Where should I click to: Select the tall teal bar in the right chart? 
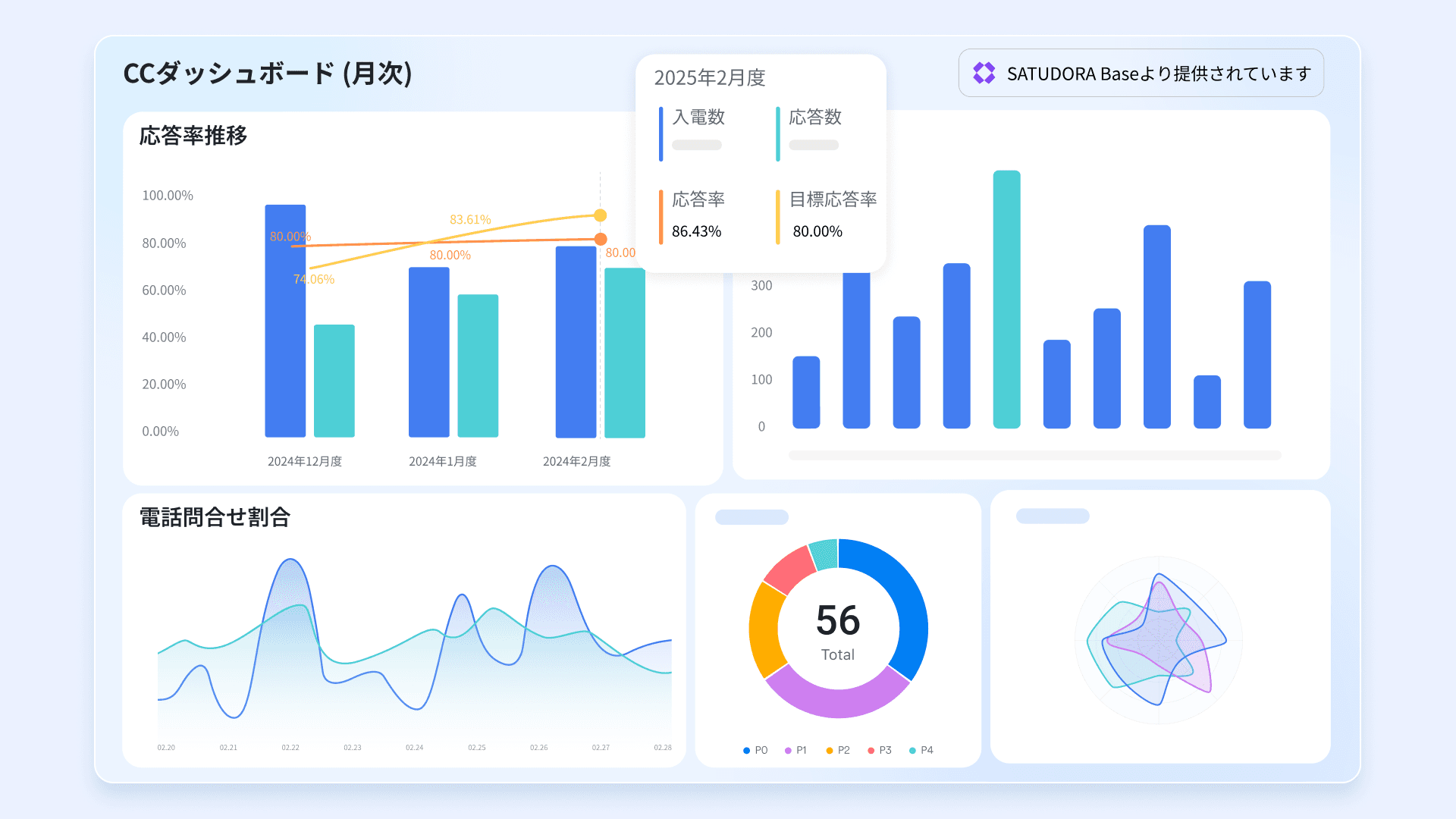pyautogui.click(x=1006, y=300)
